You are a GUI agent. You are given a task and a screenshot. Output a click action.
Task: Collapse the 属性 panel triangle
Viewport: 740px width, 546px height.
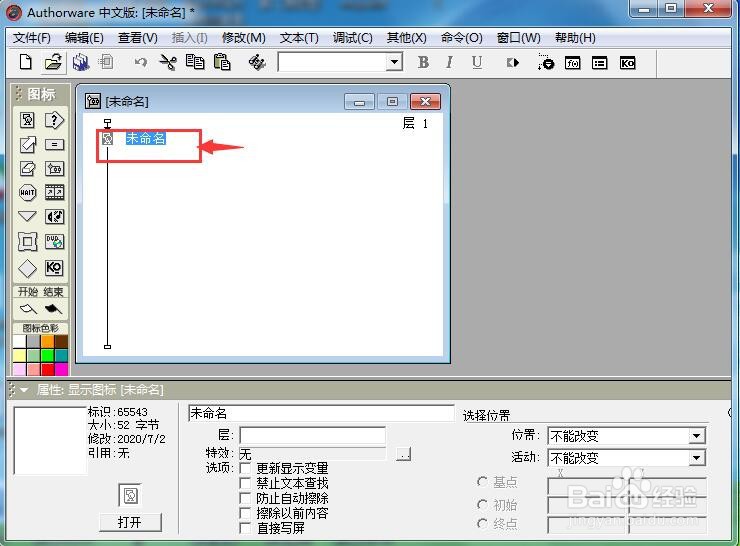click(24, 390)
